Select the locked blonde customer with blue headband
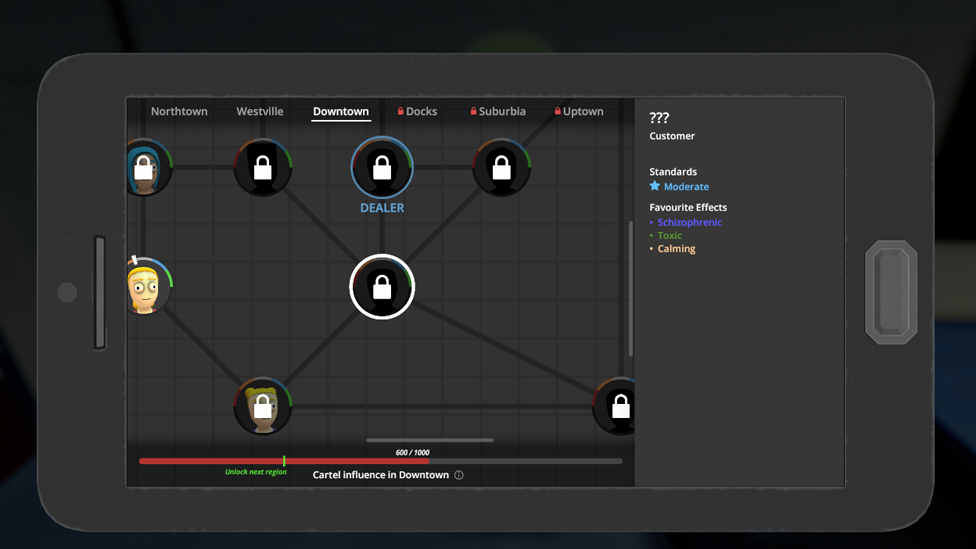Image resolution: width=976 pixels, height=549 pixels. 263,406
